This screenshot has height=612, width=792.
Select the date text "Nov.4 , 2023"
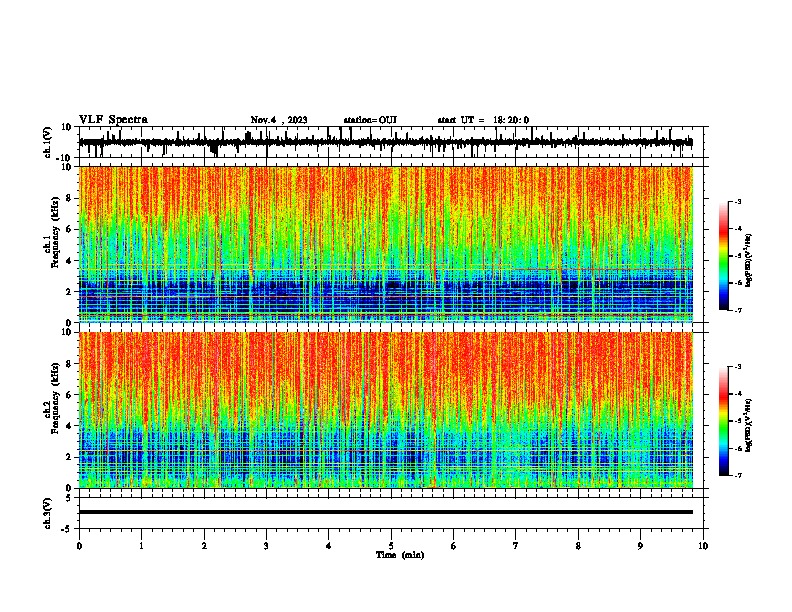click(279, 120)
